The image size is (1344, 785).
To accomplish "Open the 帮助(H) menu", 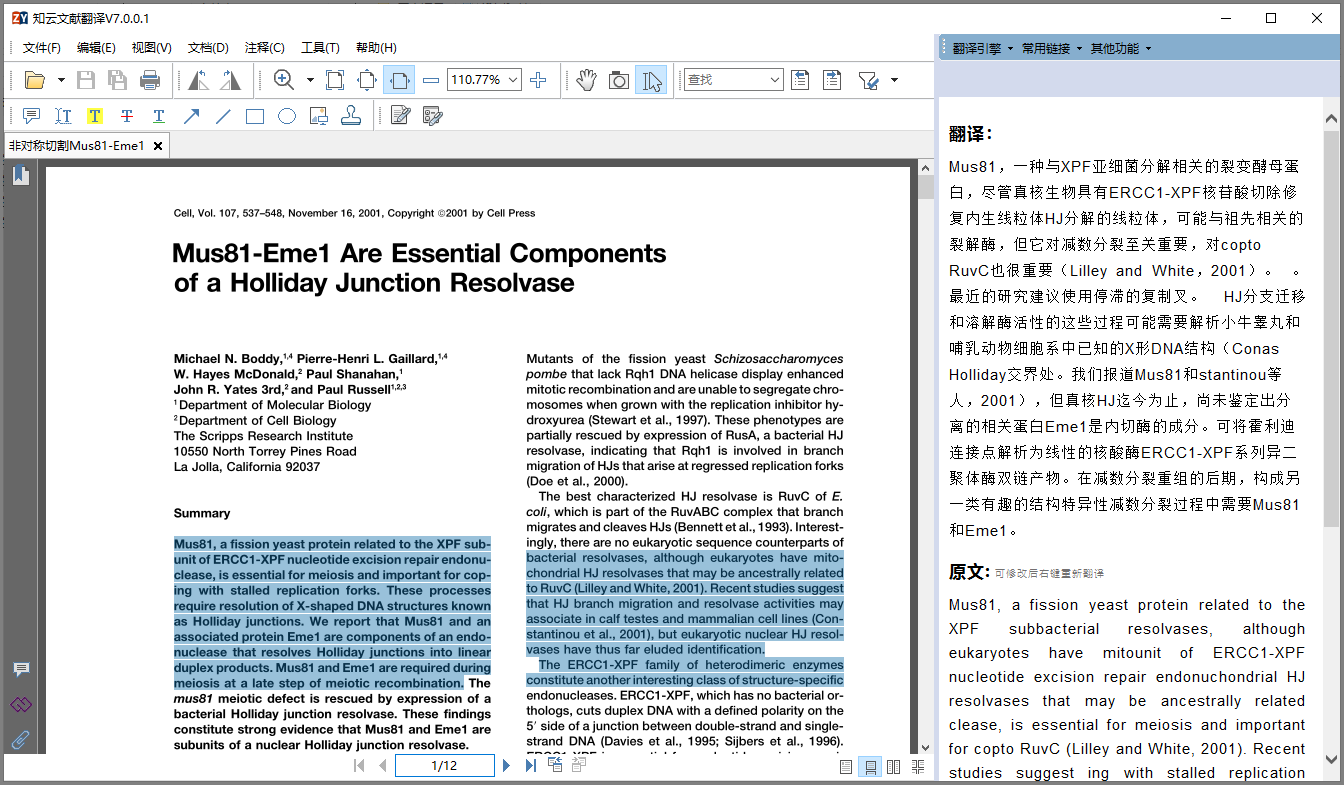I will point(376,48).
